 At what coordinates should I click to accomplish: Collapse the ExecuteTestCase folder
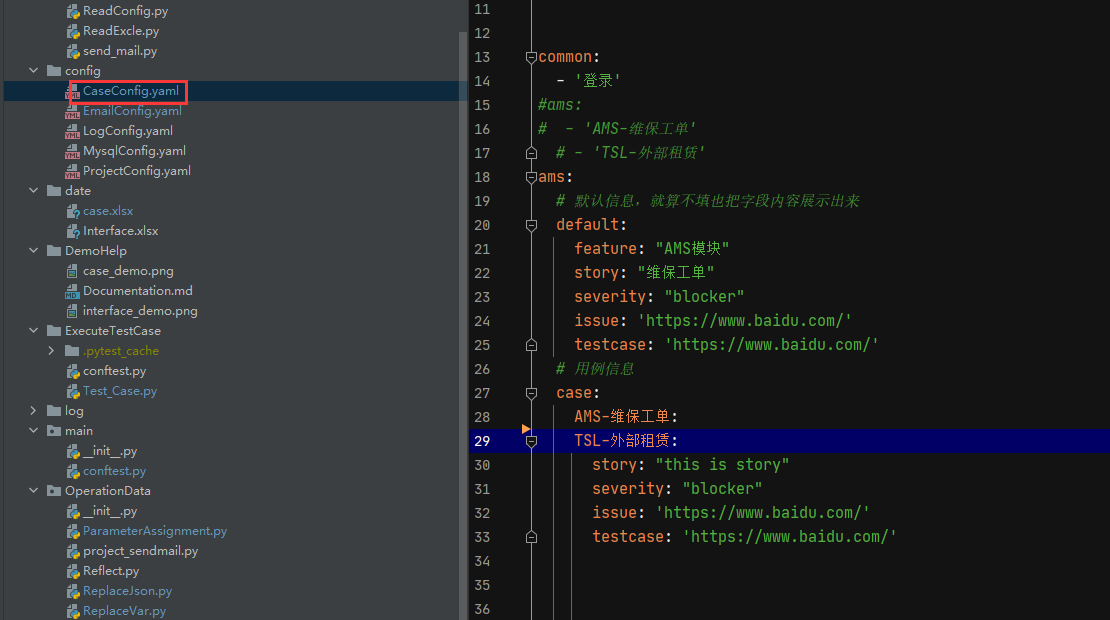pyautogui.click(x=33, y=331)
